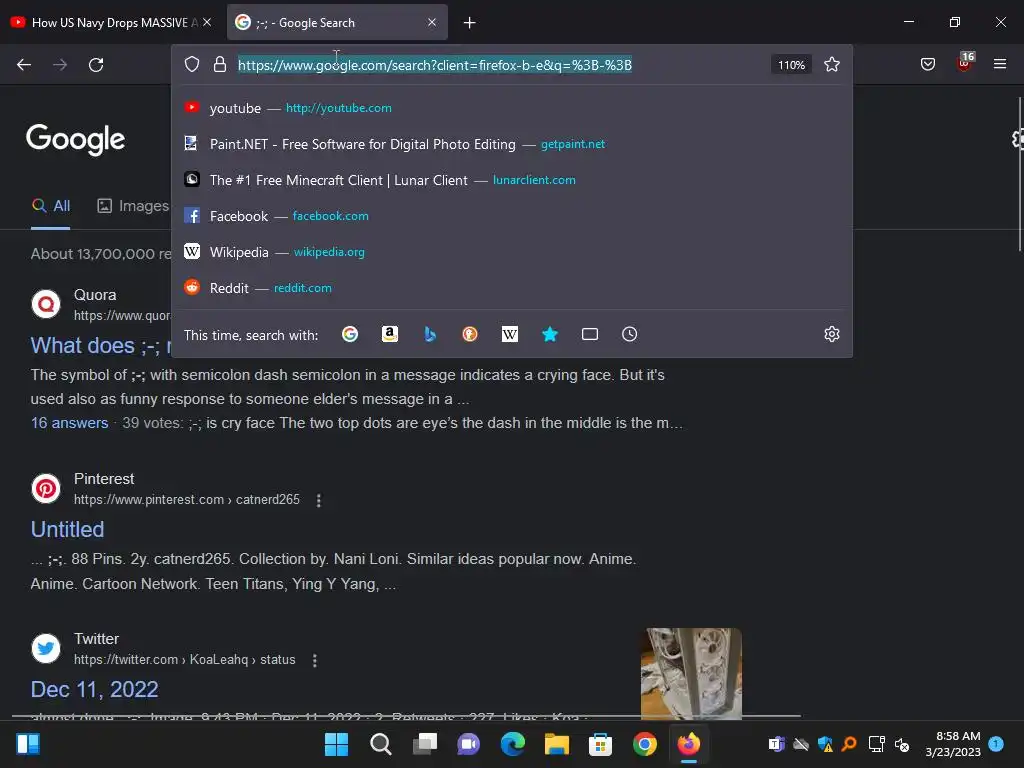Select the Wikipedia suggestion
1024x768 pixels.
pos(512,251)
